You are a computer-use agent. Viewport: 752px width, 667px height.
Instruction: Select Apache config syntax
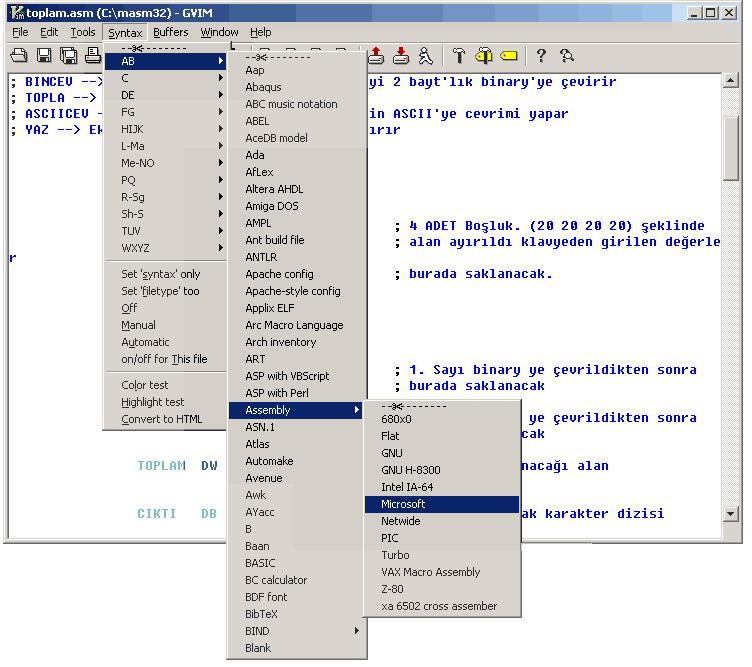click(x=297, y=274)
